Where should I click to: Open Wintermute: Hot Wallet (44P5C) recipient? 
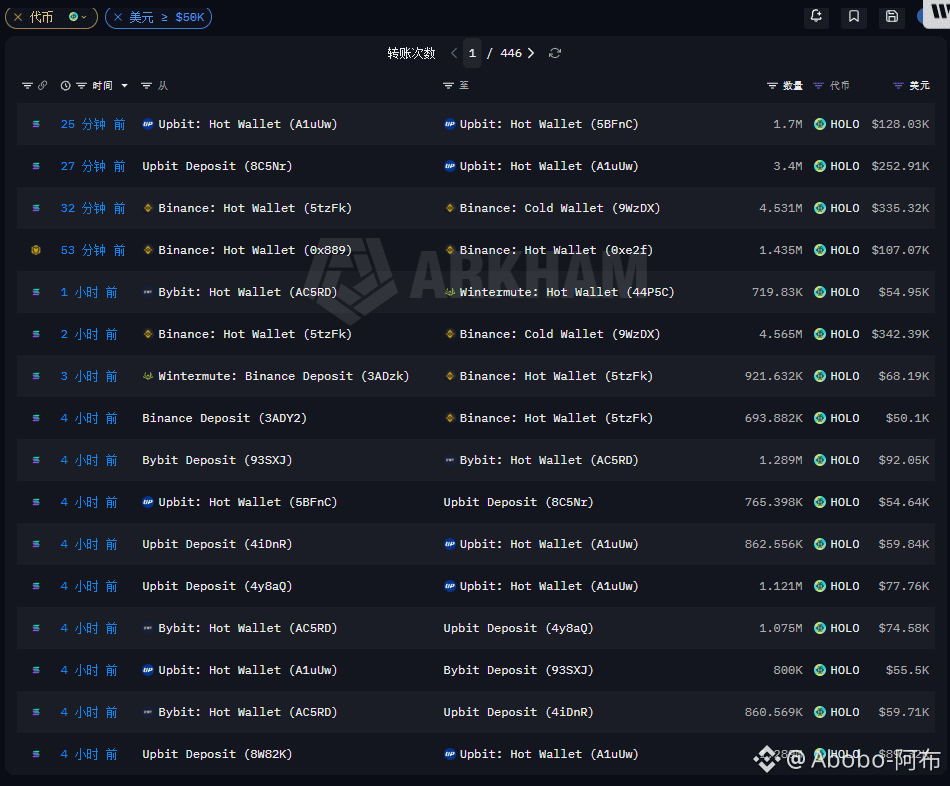click(566, 292)
